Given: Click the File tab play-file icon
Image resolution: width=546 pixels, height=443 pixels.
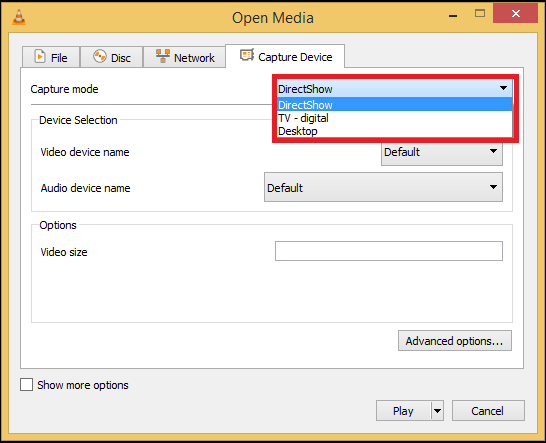Looking at the screenshot, I should 40,56.
